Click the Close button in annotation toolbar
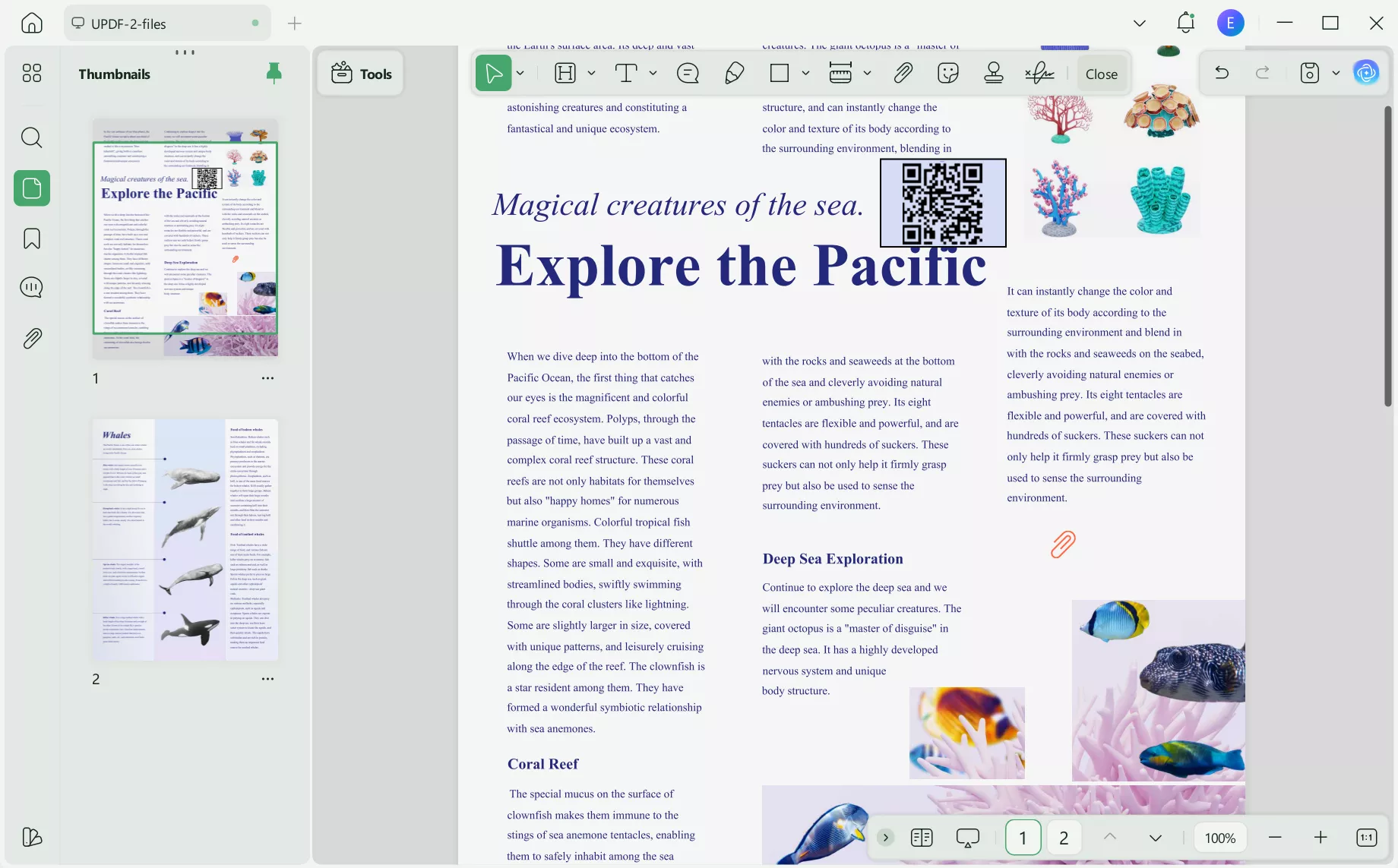 pyautogui.click(x=1101, y=74)
